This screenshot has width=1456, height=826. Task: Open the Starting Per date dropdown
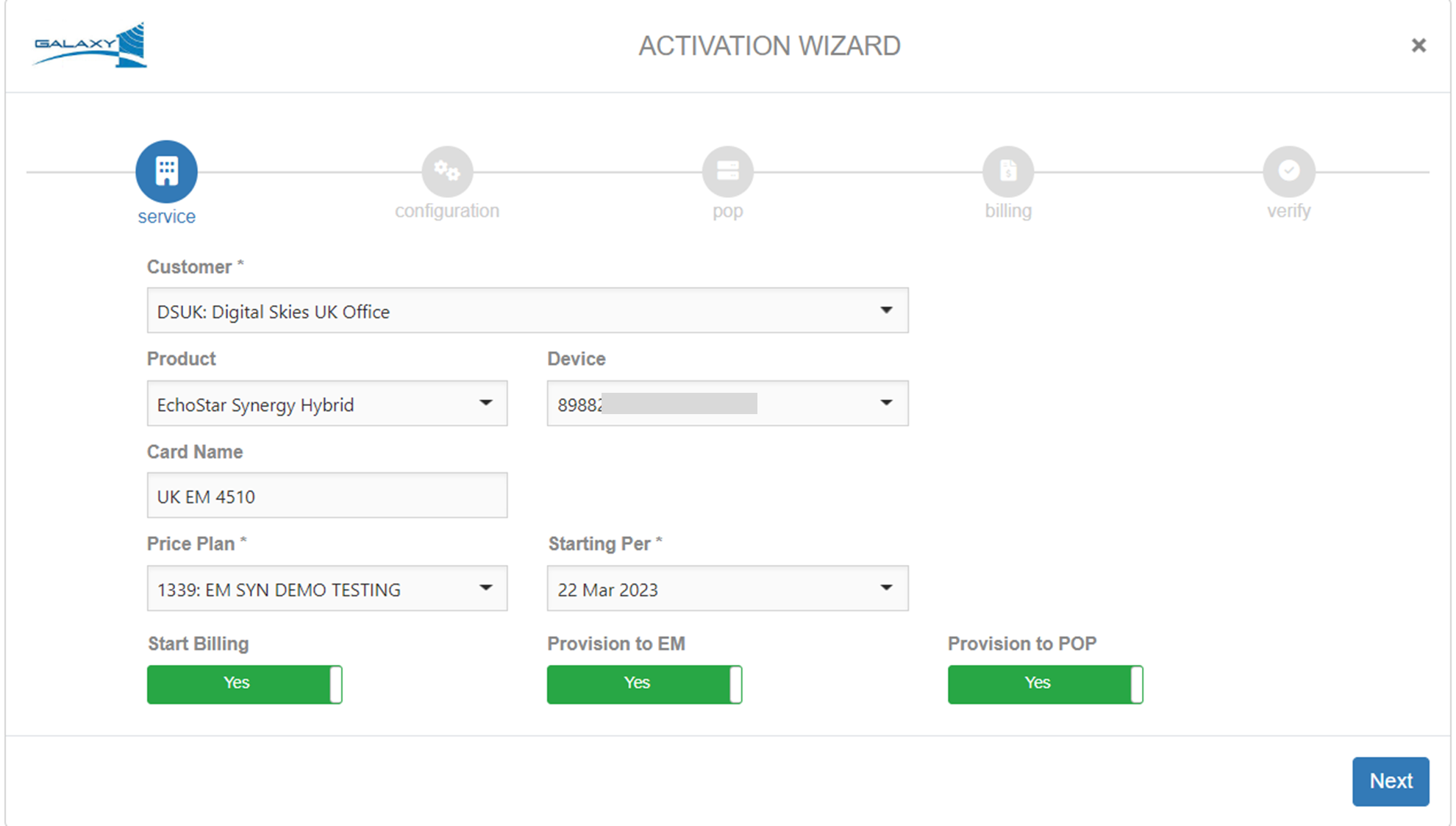coord(727,588)
